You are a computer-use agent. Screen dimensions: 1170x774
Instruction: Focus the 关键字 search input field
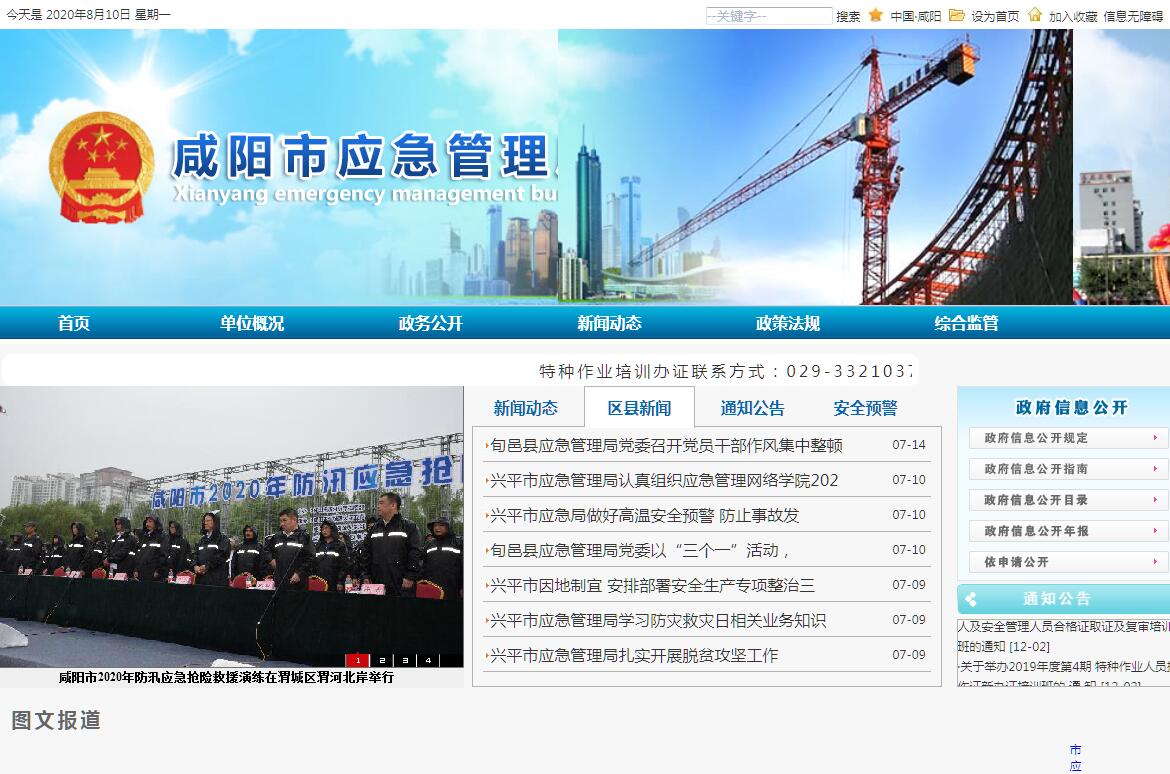769,16
